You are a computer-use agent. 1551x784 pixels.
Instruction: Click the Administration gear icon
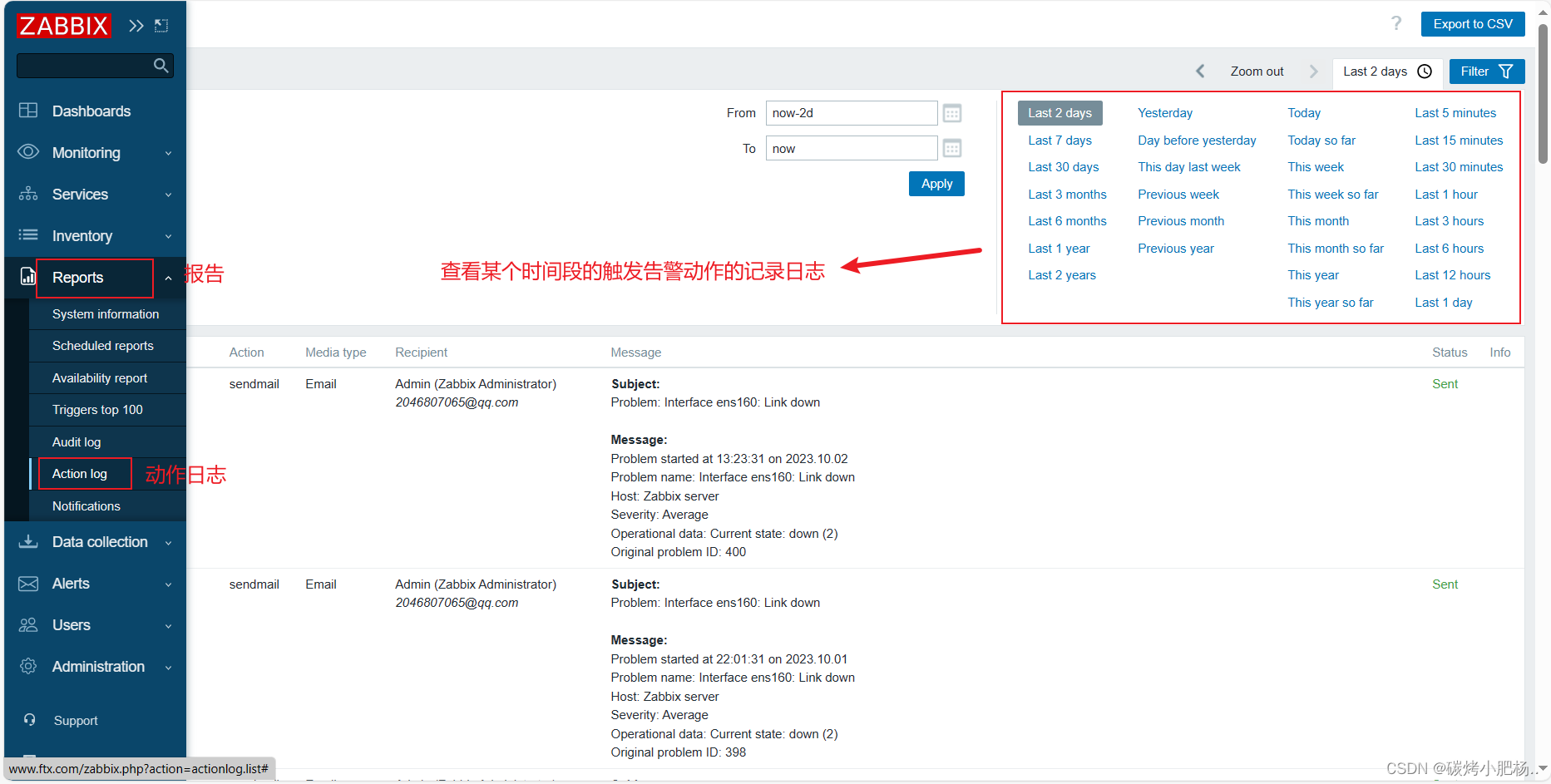[28, 666]
